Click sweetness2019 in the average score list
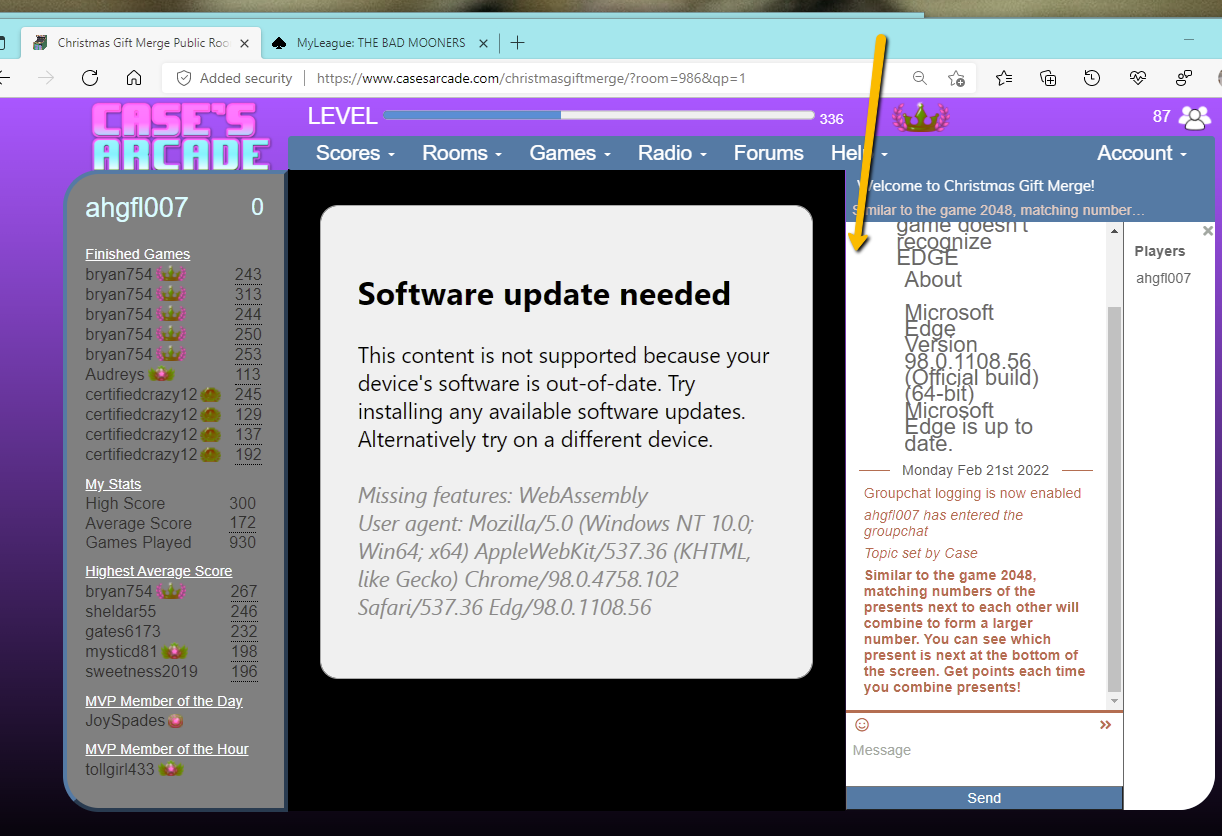This screenshot has height=836, width=1222. tap(141, 671)
